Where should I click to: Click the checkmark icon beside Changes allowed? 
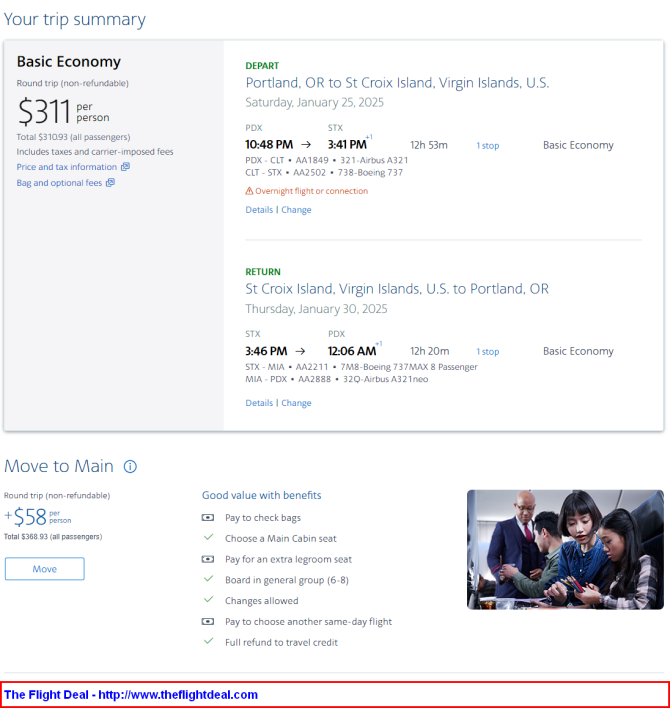tap(208, 600)
